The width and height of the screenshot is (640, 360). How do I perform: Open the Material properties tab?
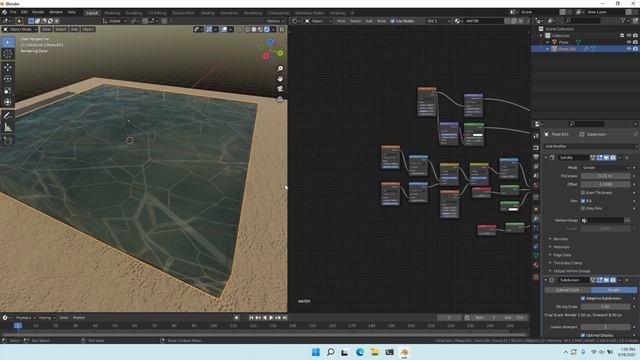pyautogui.click(x=536, y=265)
